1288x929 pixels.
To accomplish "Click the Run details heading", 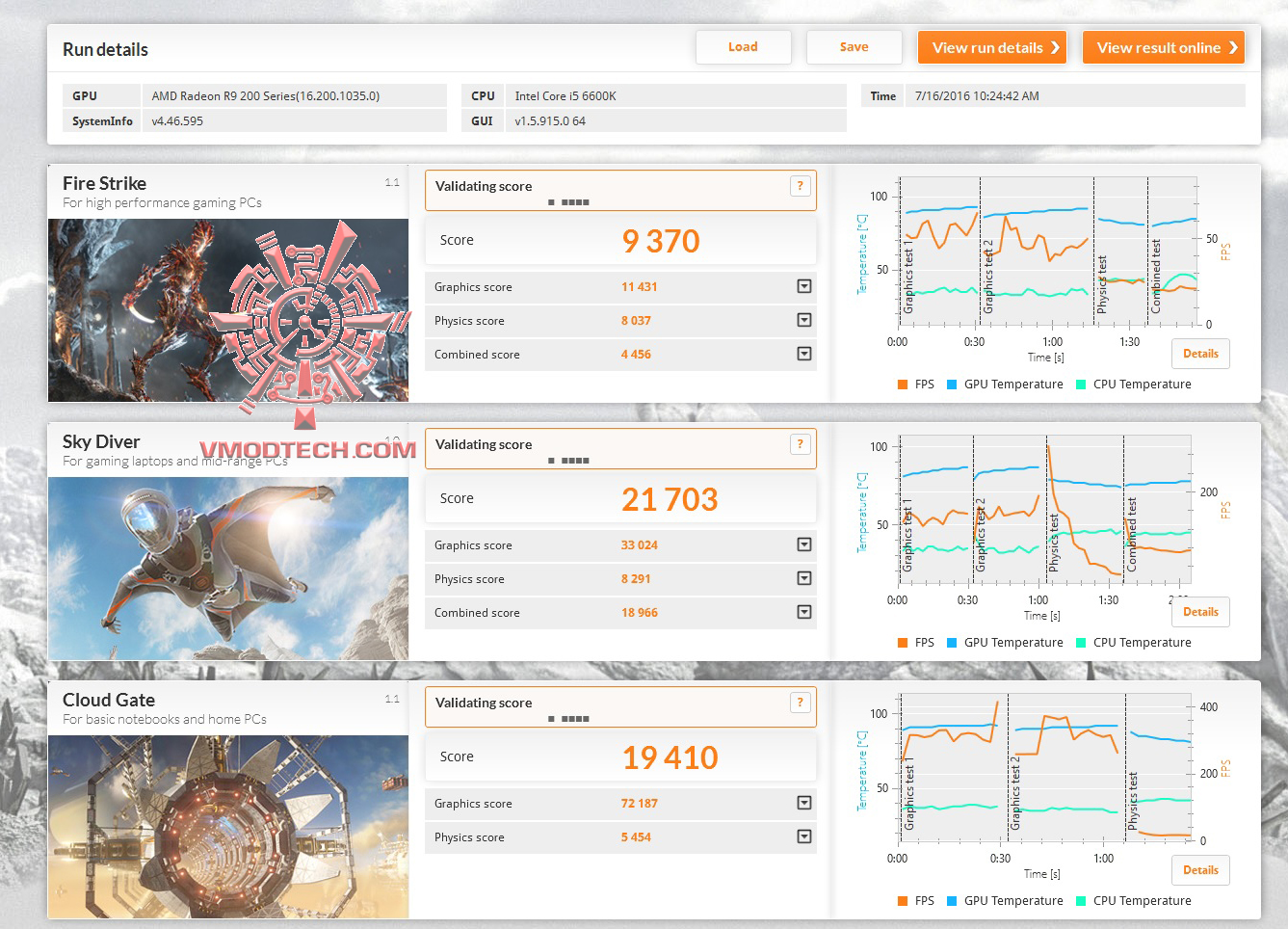I will (x=105, y=50).
